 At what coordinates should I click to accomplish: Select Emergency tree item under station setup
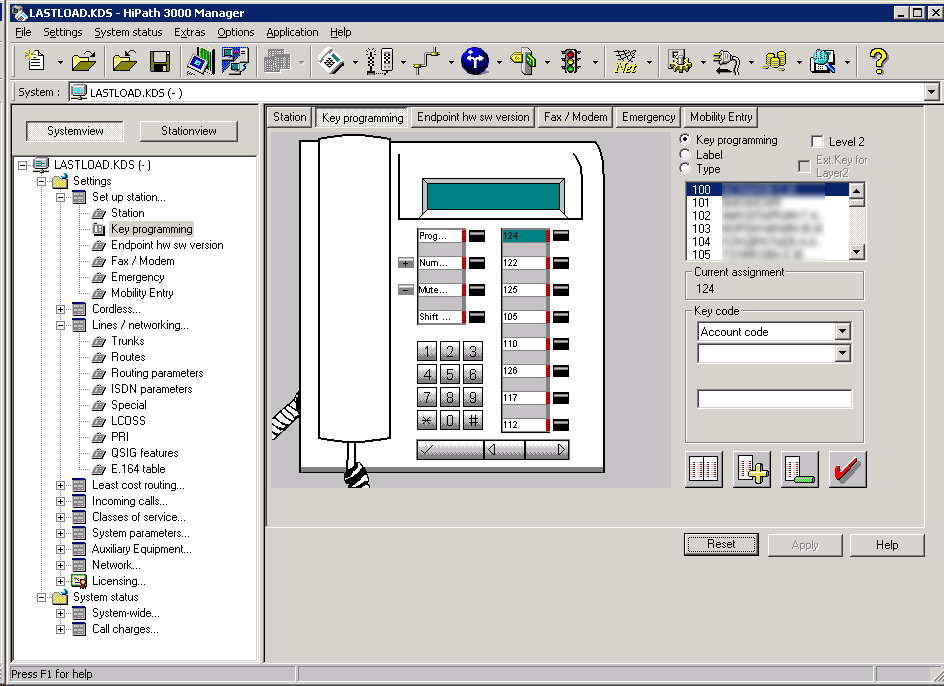click(x=137, y=277)
